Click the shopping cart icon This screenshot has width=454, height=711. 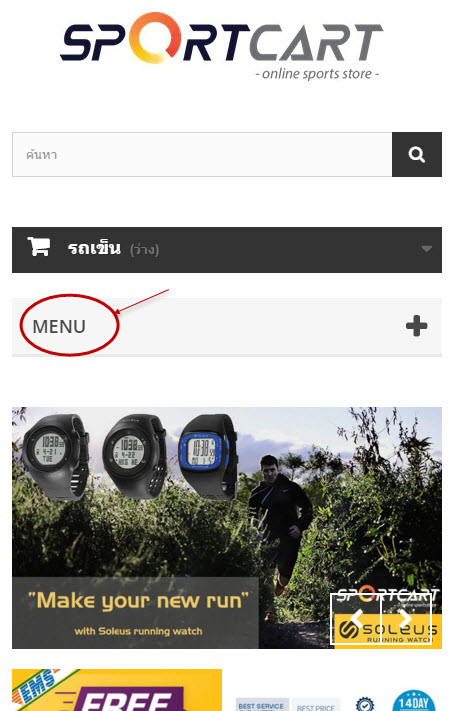tap(38, 247)
